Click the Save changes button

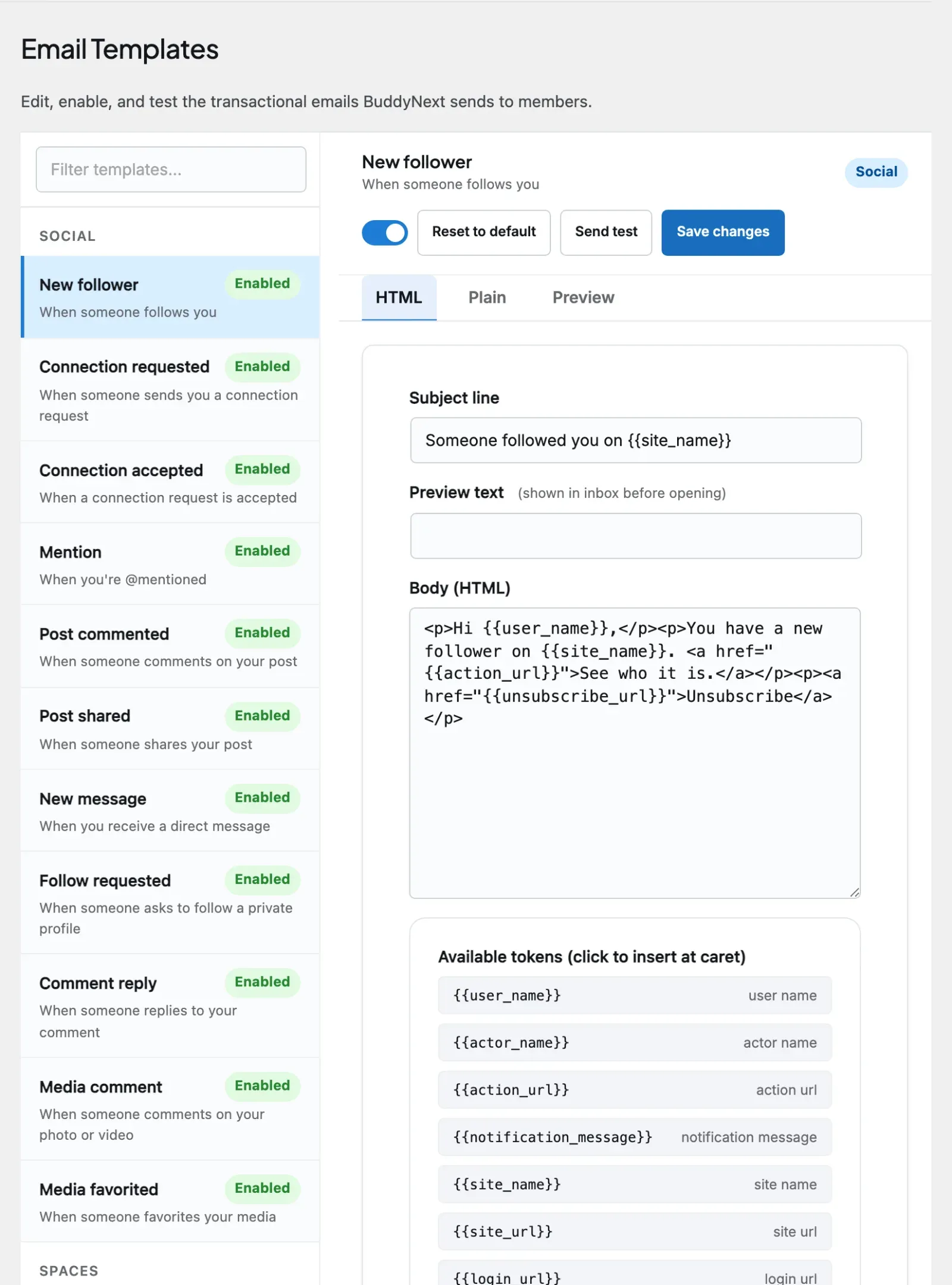pyautogui.click(x=723, y=233)
